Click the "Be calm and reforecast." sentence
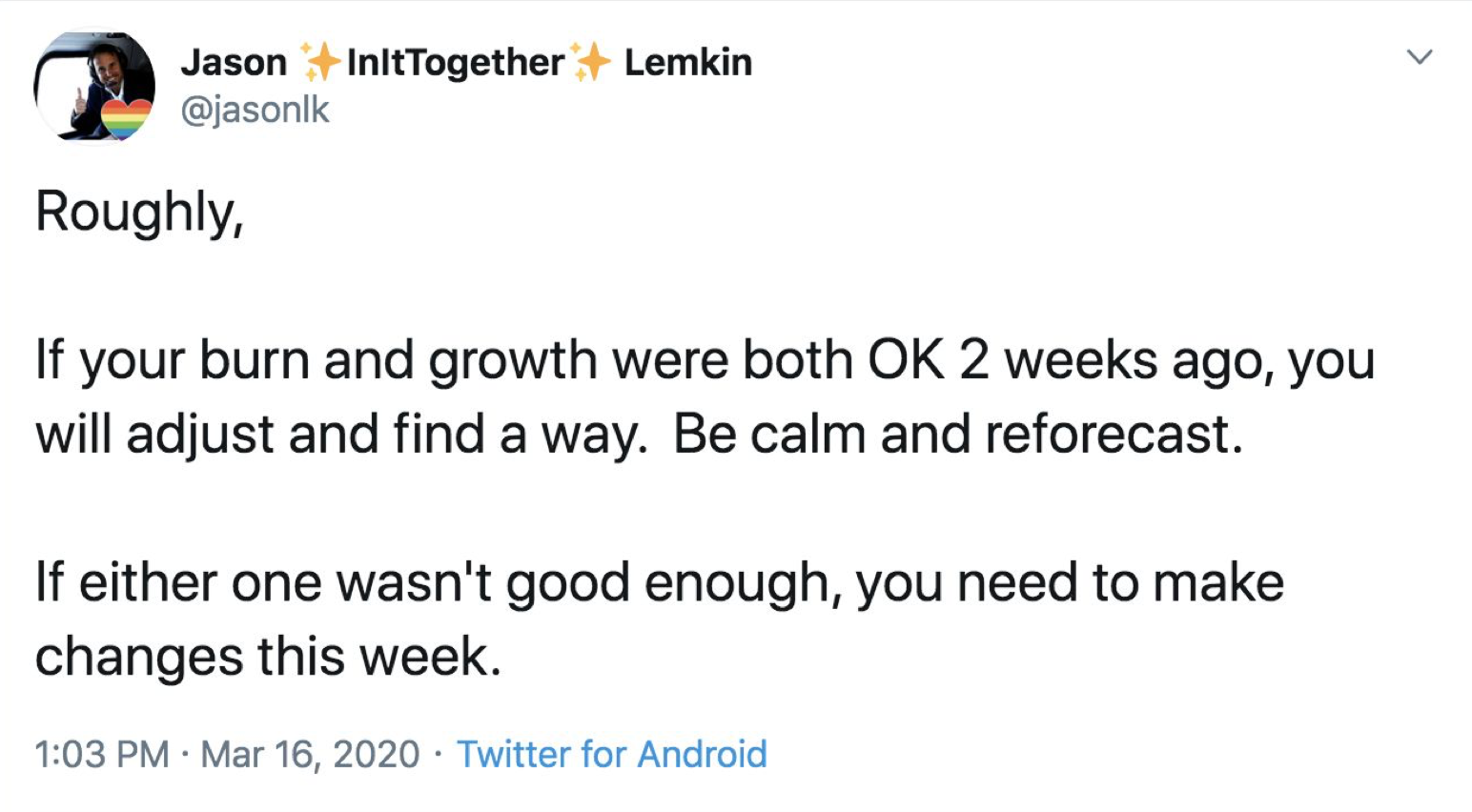 click(x=957, y=435)
